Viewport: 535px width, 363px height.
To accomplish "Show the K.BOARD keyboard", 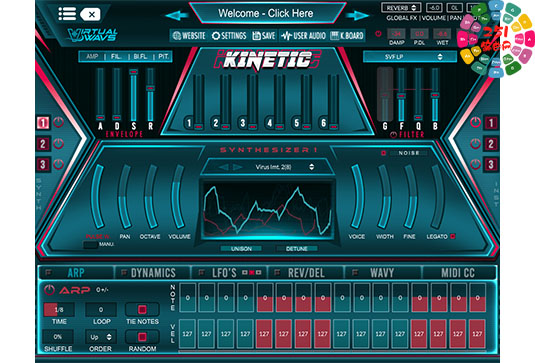I will point(347,35).
